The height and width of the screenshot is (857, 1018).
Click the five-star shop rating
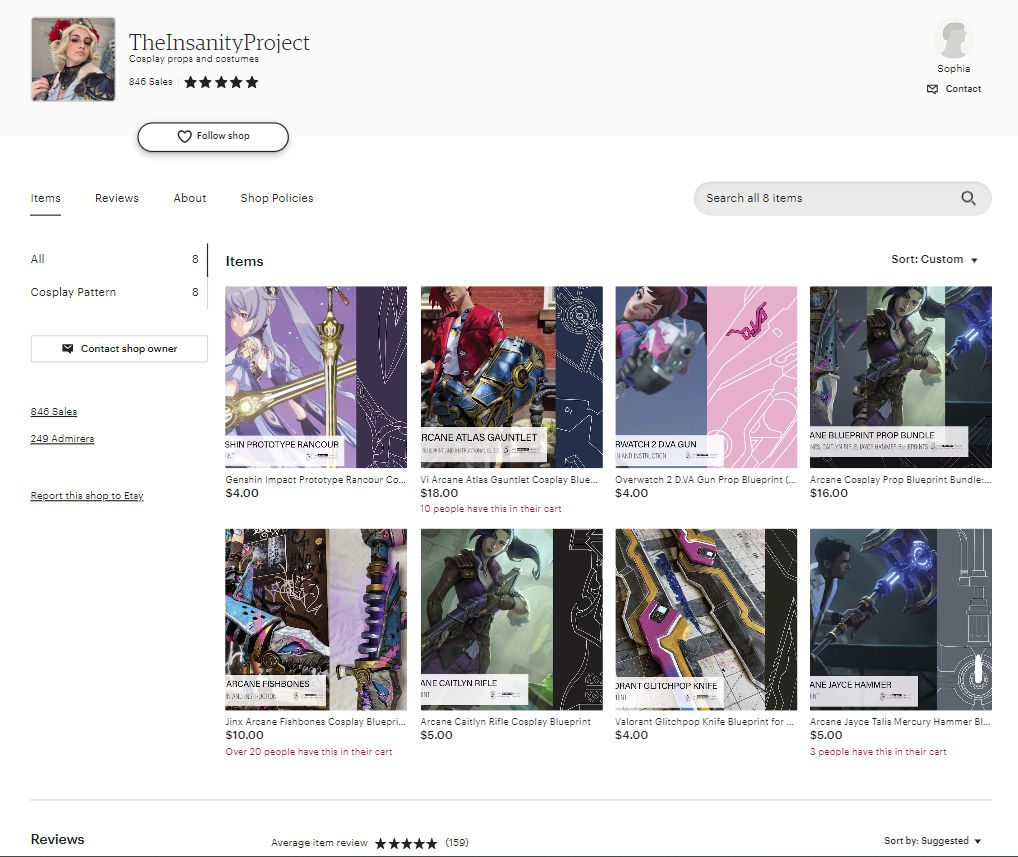(x=221, y=82)
